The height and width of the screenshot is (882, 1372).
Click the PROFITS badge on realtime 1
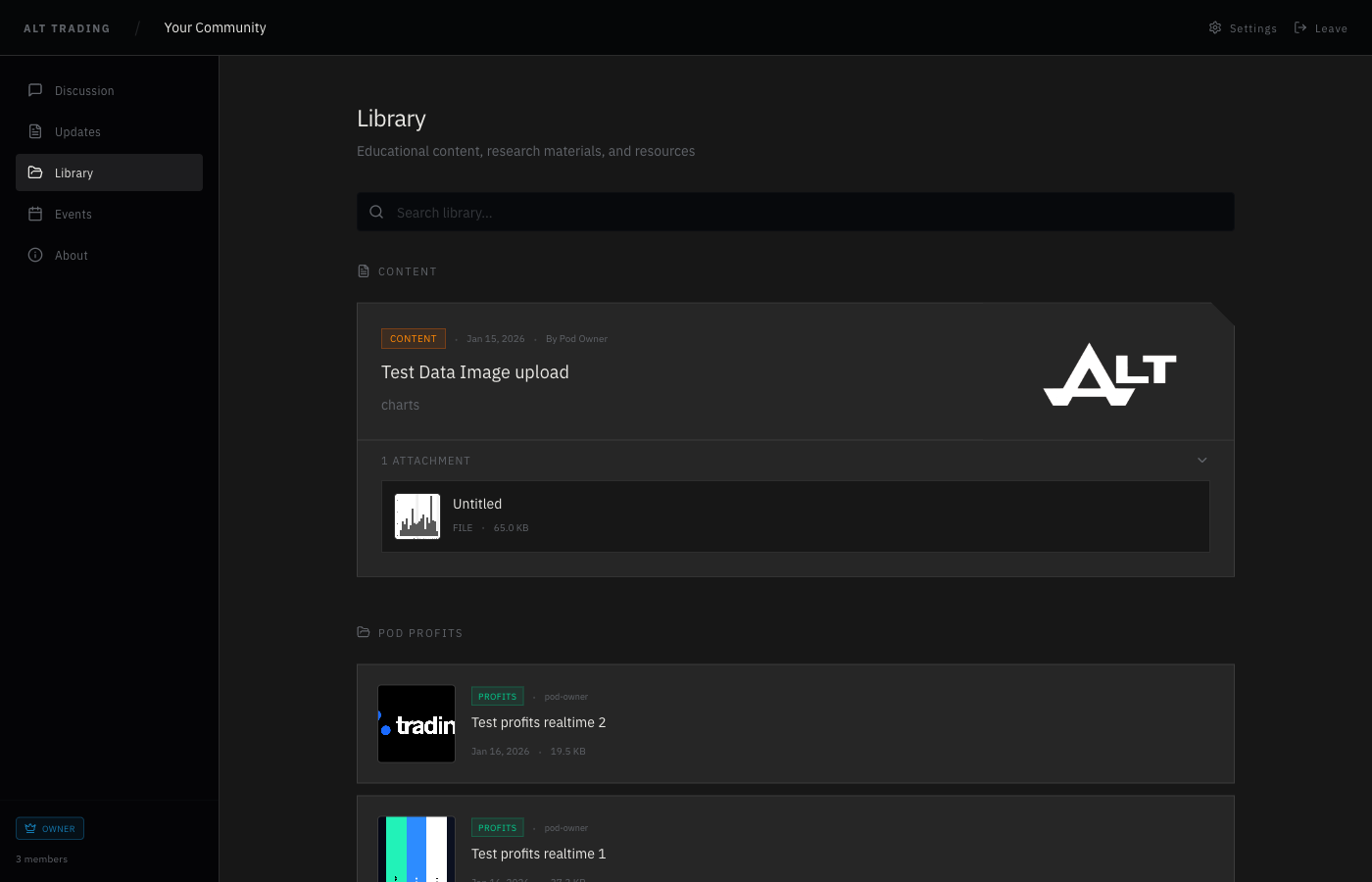point(497,827)
